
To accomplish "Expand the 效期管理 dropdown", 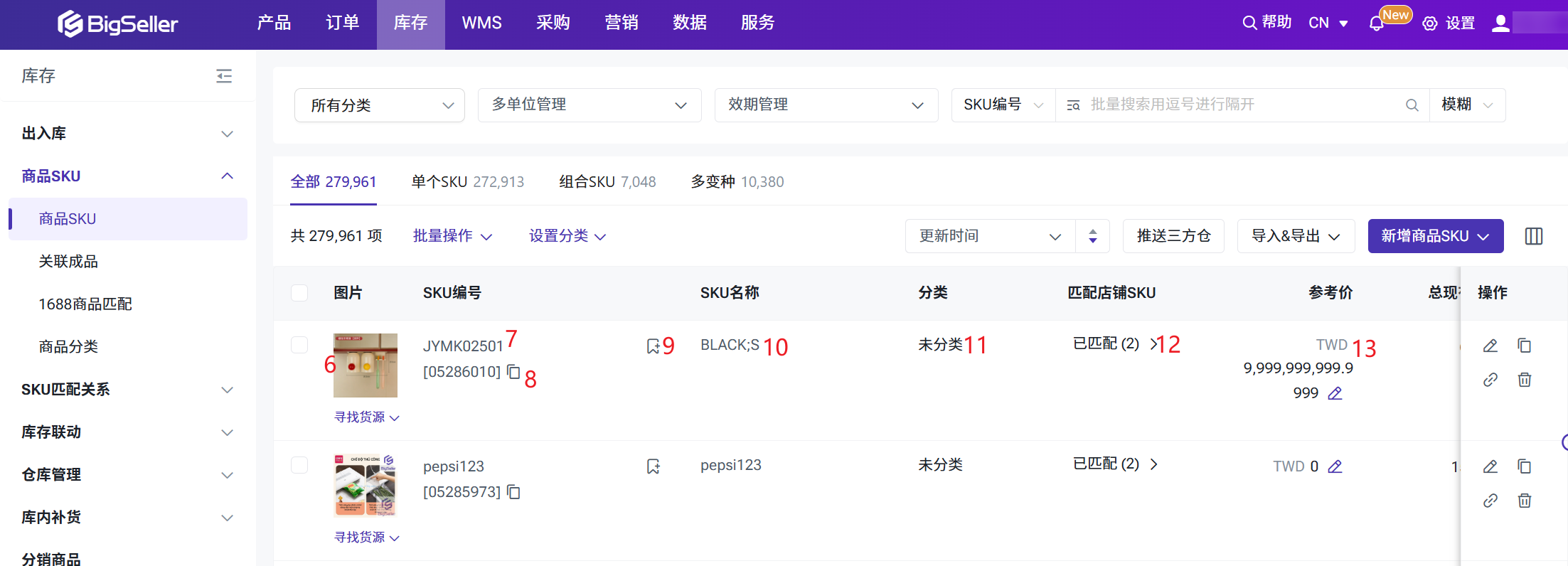I will click(x=826, y=105).
